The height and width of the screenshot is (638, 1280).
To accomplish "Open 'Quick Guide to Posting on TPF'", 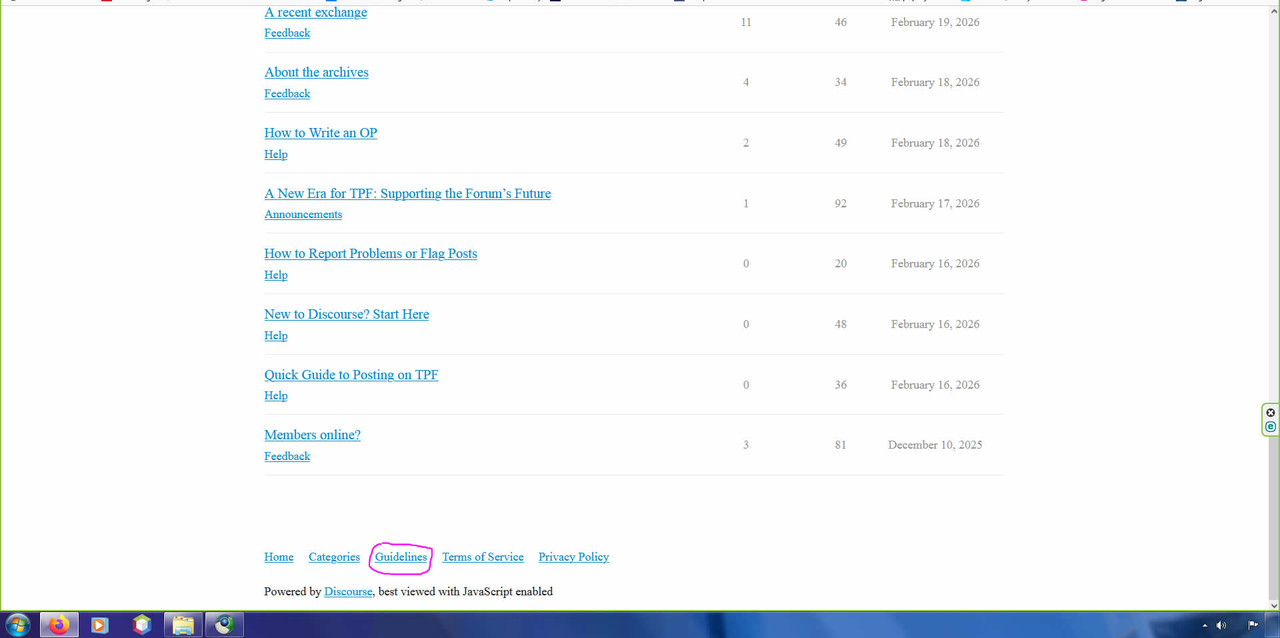I will [x=351, y=374].
